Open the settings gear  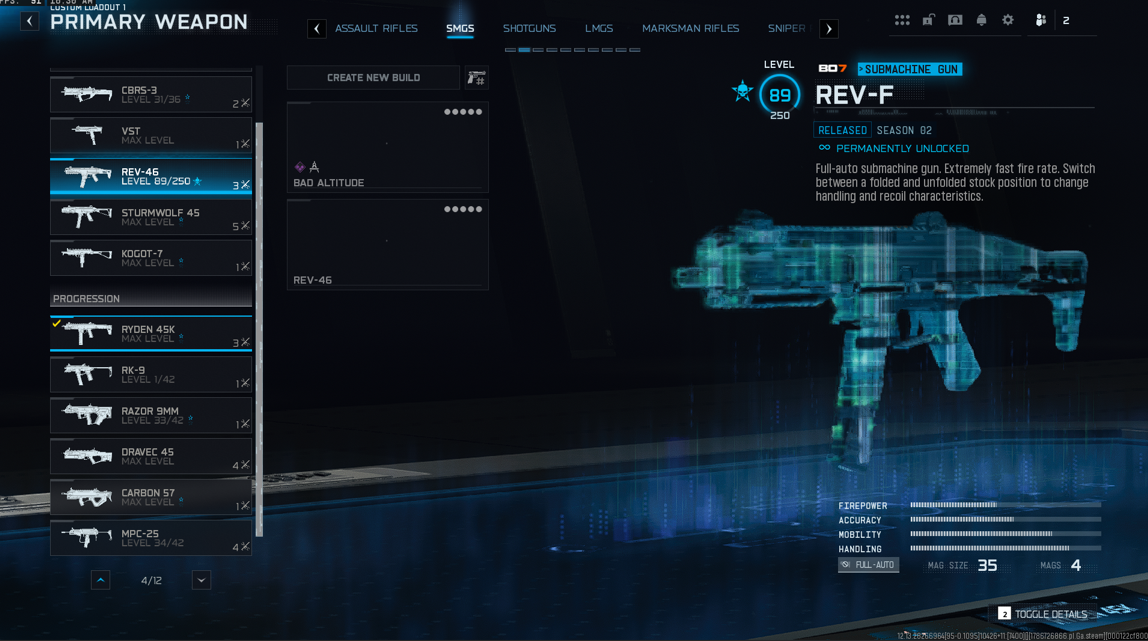coord(1008,20)
